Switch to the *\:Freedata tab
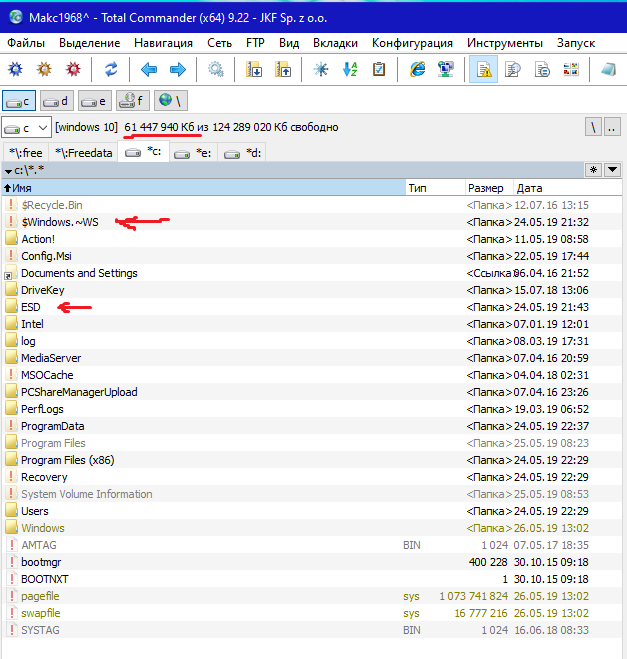Viewport: 627px width, 659px height. [x=83, y=153]
